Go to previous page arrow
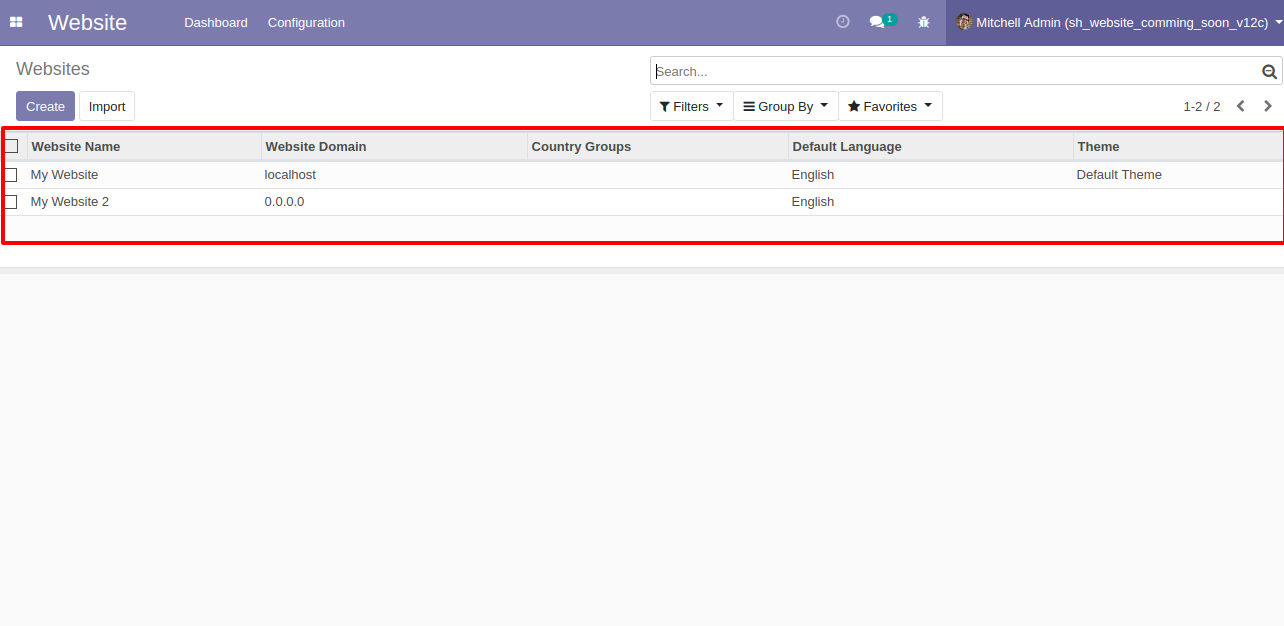Screen dimensions: 1284x626 click(1240, 106)
